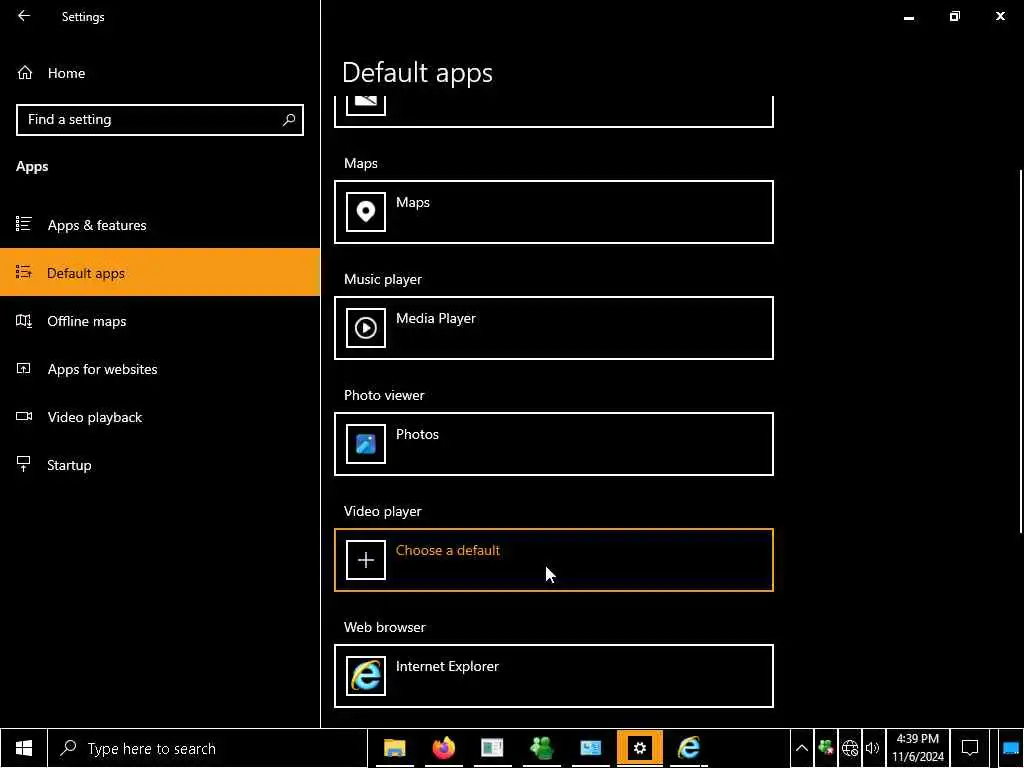Click the Home house icon
The image size is (1024, 768).
coord(25,73)
